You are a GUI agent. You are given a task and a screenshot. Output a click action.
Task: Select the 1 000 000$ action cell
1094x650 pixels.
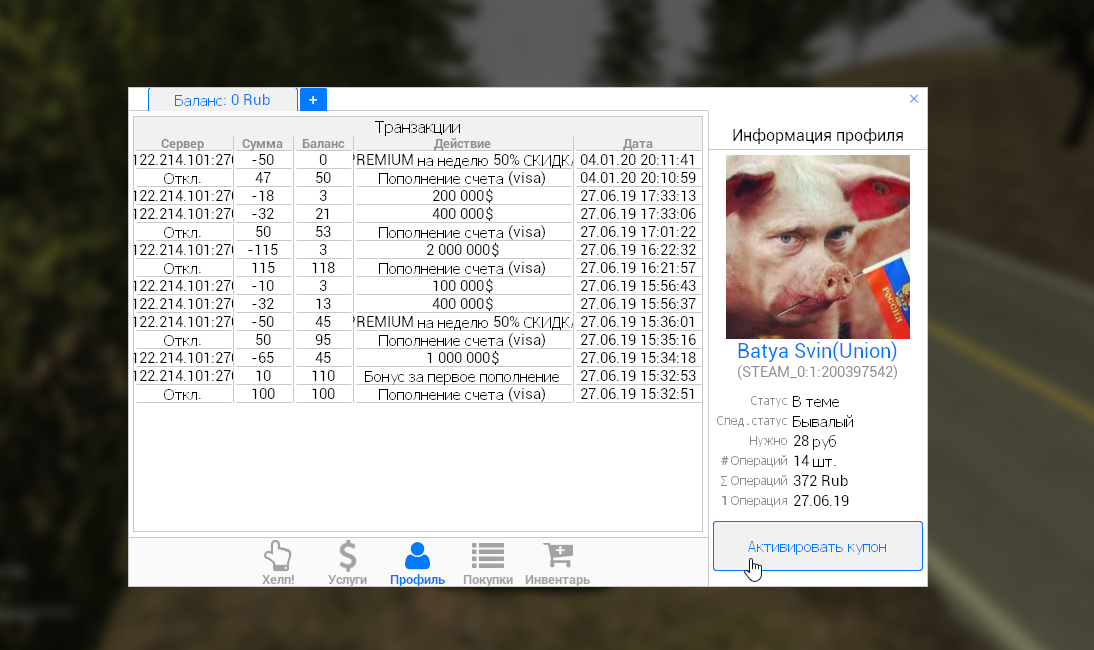463,358
